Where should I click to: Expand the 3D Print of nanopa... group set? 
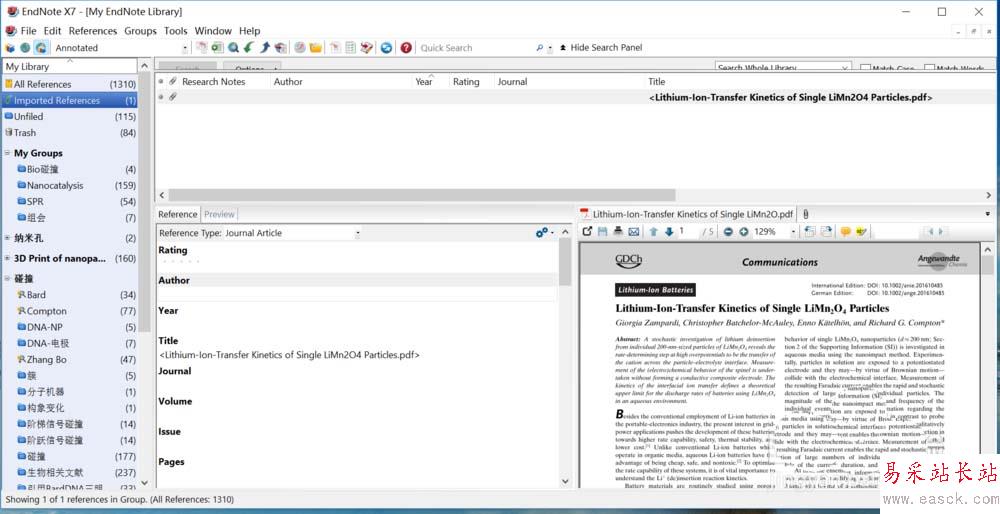point(7,259)
